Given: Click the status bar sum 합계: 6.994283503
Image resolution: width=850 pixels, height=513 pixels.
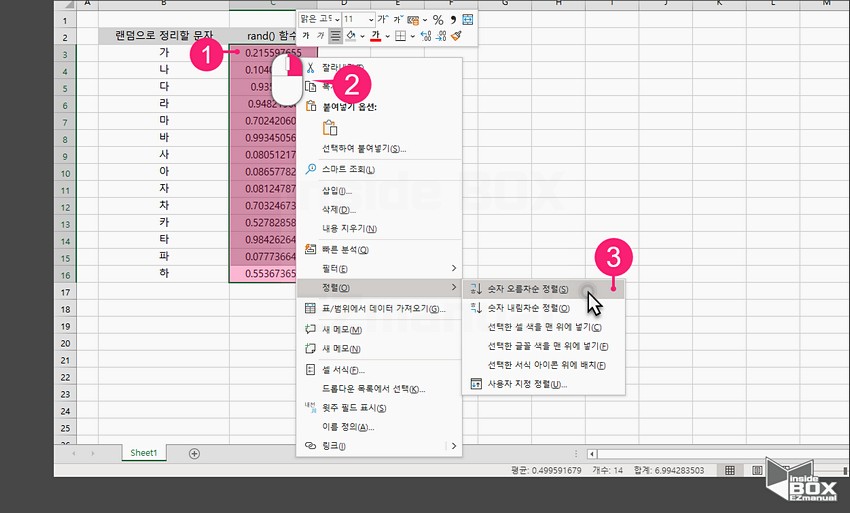Looking at the screenshot, I should click(x=668, y=470).
